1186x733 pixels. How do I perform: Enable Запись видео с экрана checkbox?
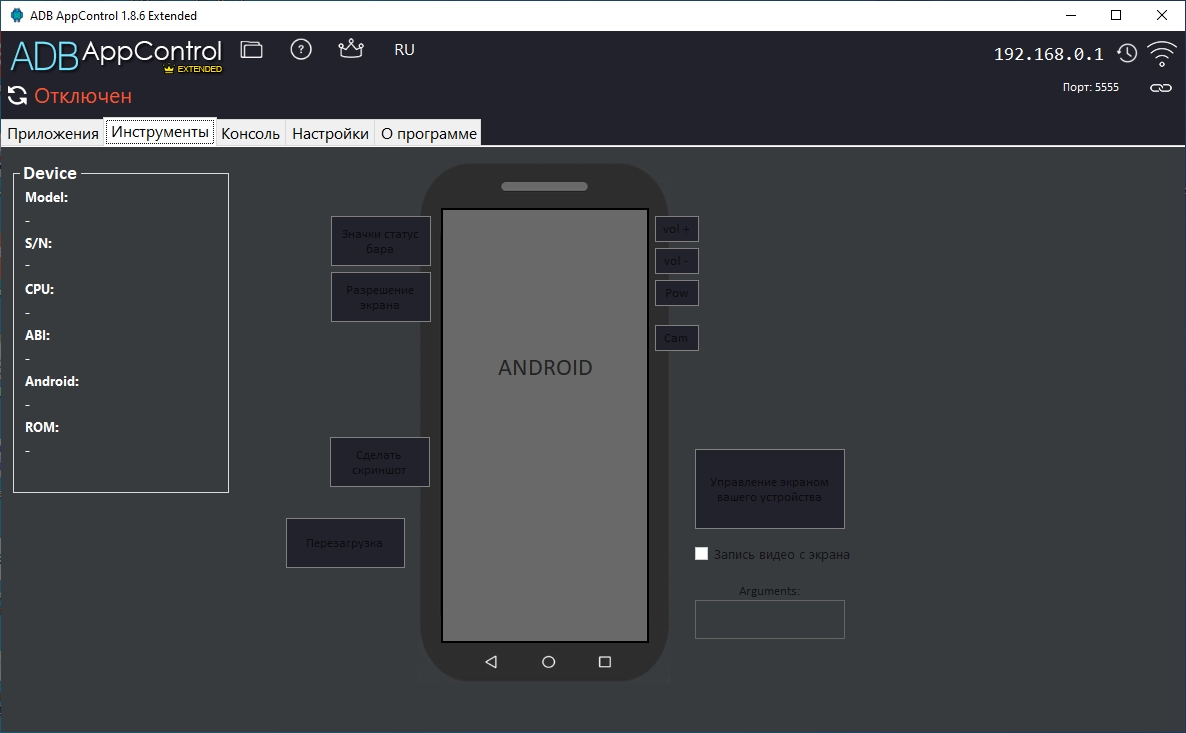(702, 554)
